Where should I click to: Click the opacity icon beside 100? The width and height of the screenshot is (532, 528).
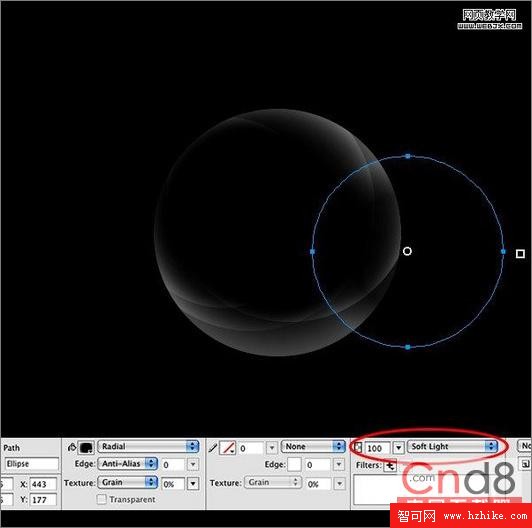coord(357,447)
